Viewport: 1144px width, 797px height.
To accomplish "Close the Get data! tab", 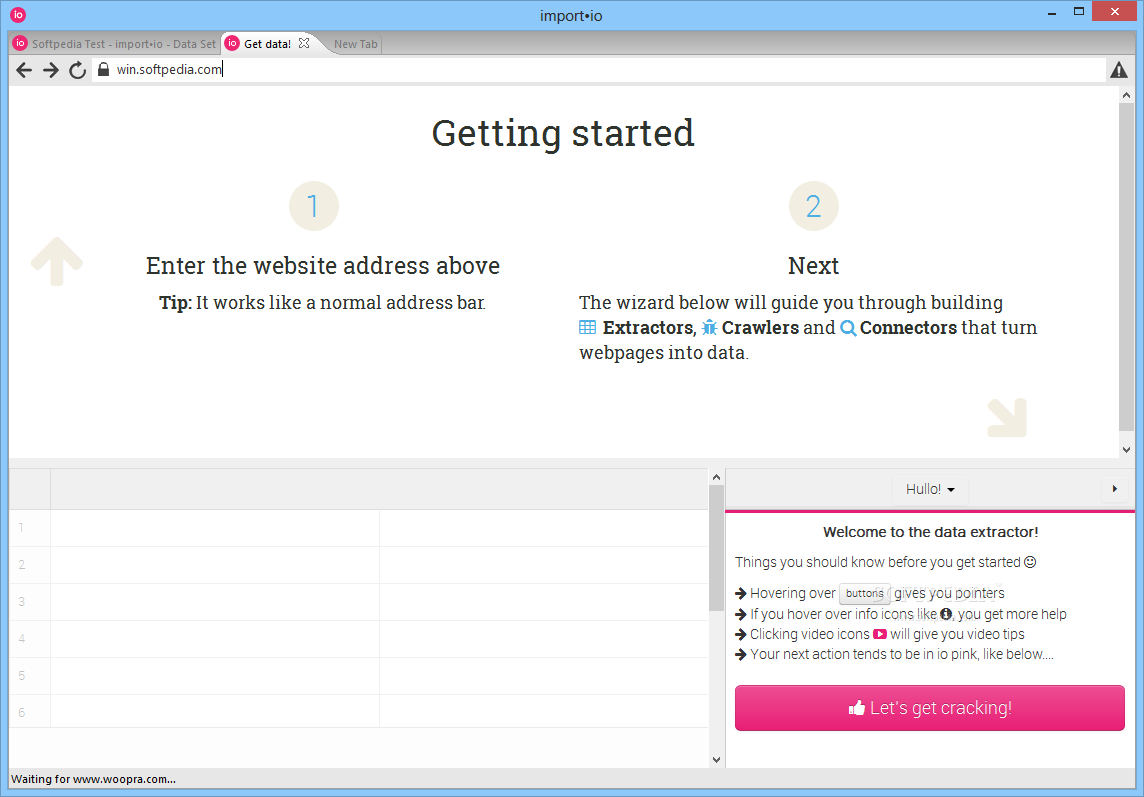I will click(x=304, y=43).
